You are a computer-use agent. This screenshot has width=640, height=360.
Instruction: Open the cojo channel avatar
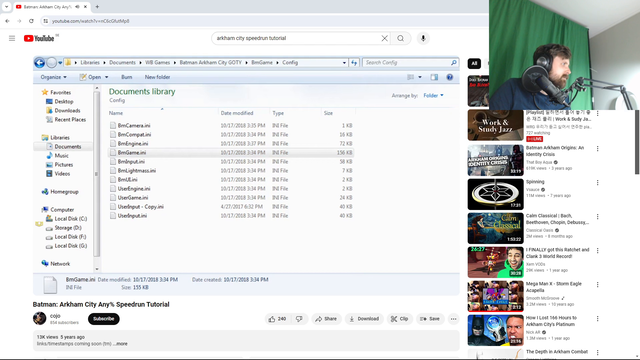coord(40,318)
